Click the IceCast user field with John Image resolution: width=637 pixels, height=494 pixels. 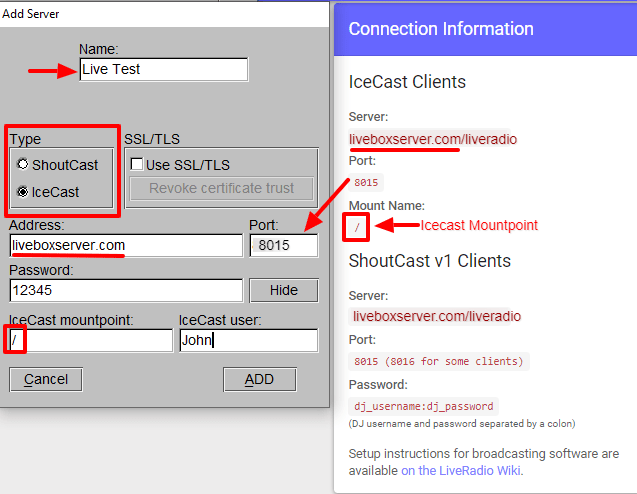[249, 340]
